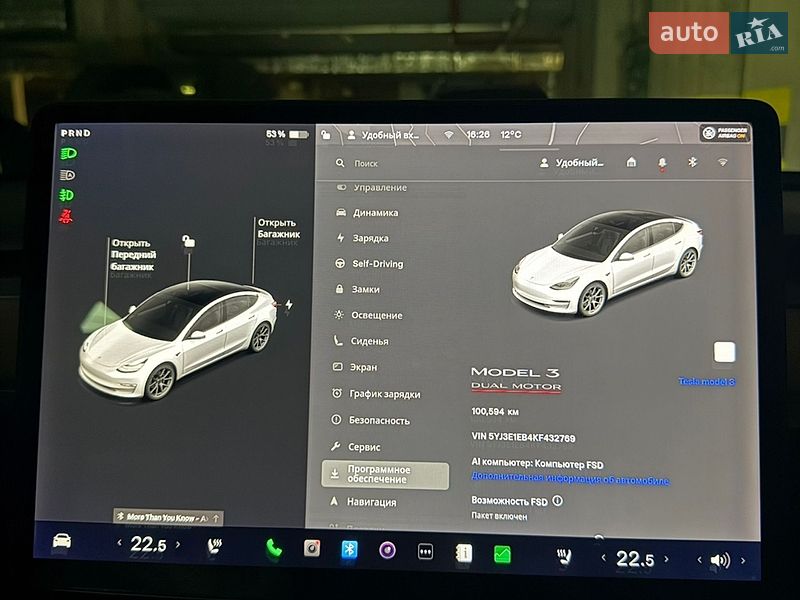The width and height of the screenshot is (800, 600).
Task: Open the Tesla model 3 vehicle name link
Action: coord(707,382)
